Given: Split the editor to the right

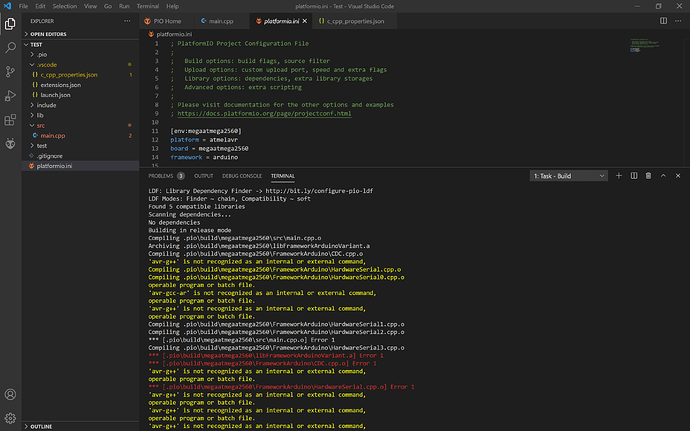Looking at the screenshot, I should pos(663,21).
